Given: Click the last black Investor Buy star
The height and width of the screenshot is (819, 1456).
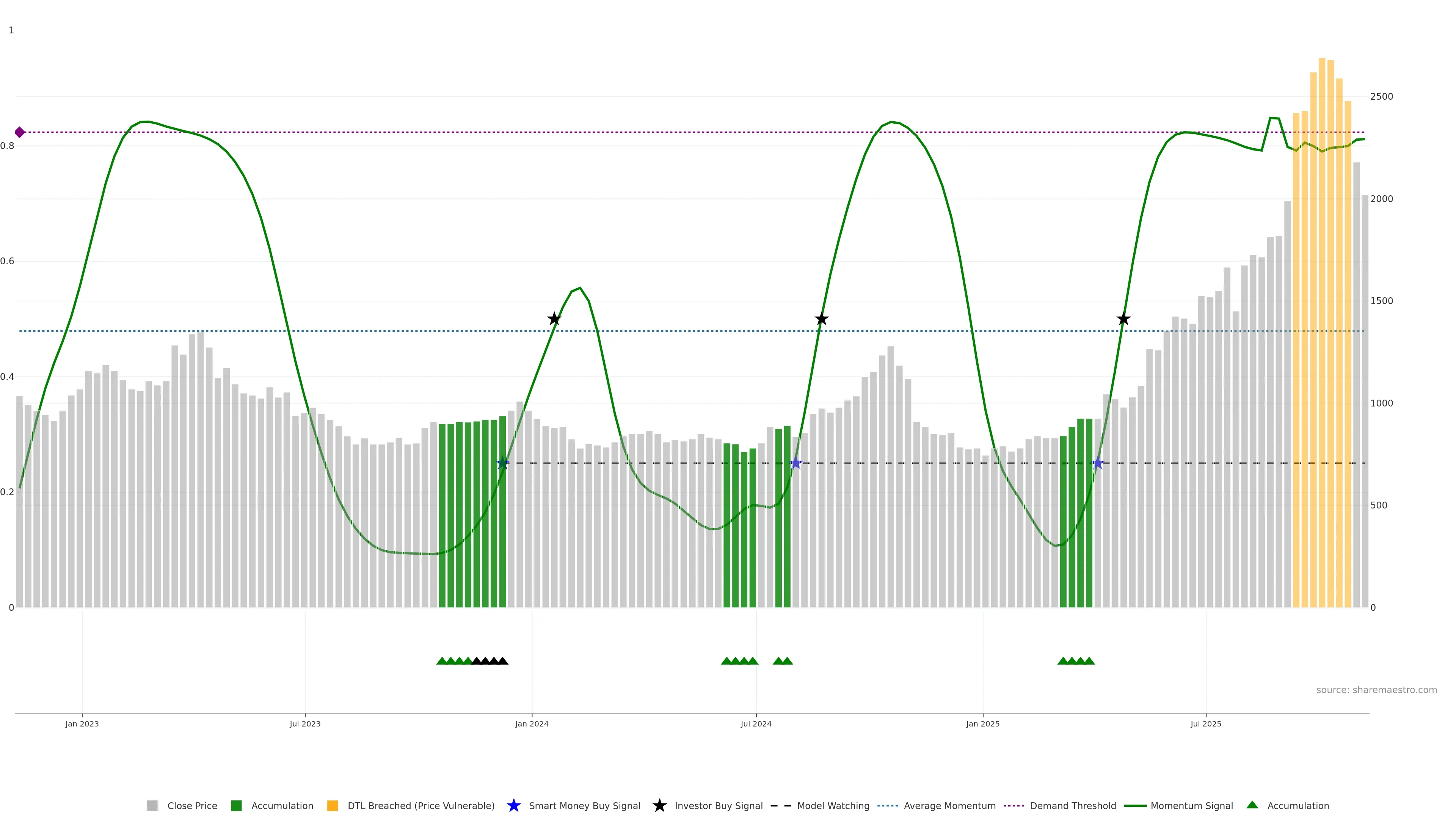Looking at the screenshot, I should [x=1123, y=319].
